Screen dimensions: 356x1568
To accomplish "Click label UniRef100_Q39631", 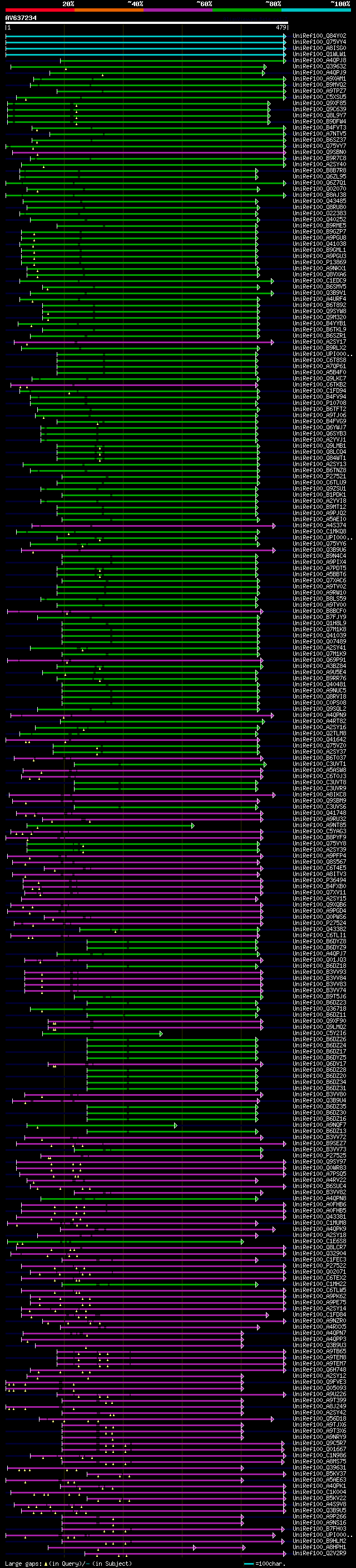I will (319, 1467).
